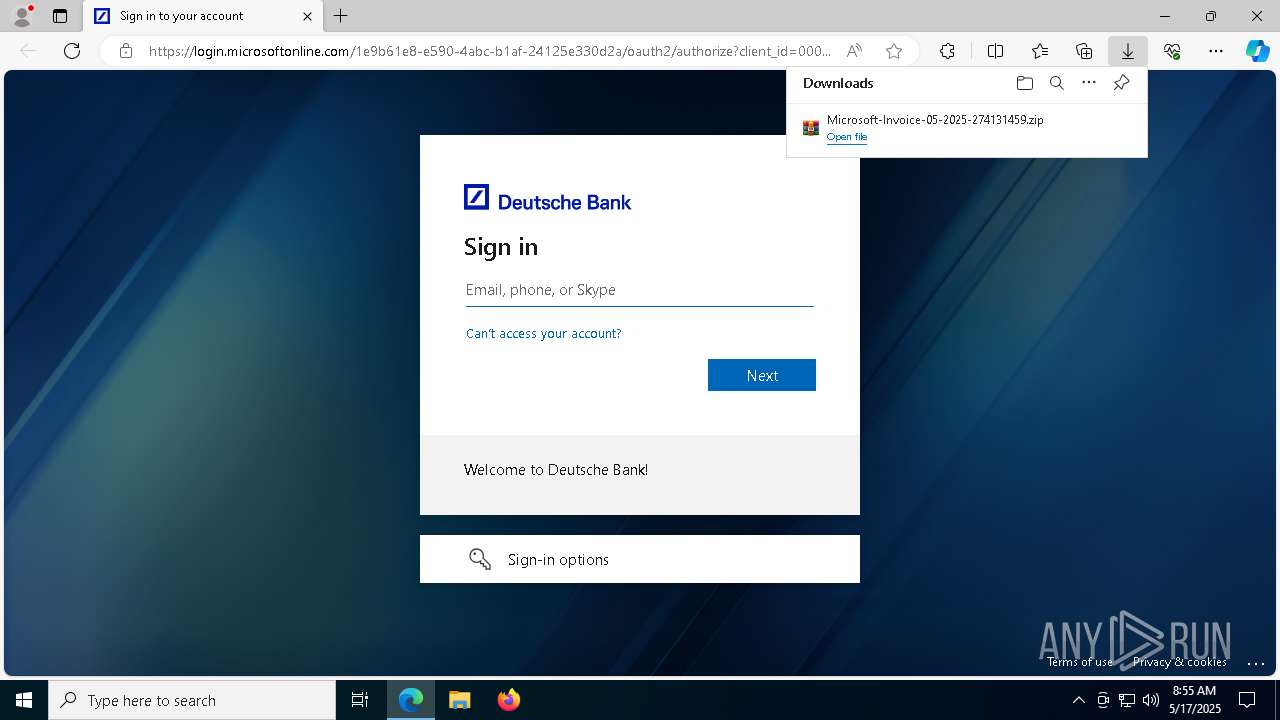Minimize the Edge window
The image size is (1280, 720).
point(1165,16)
